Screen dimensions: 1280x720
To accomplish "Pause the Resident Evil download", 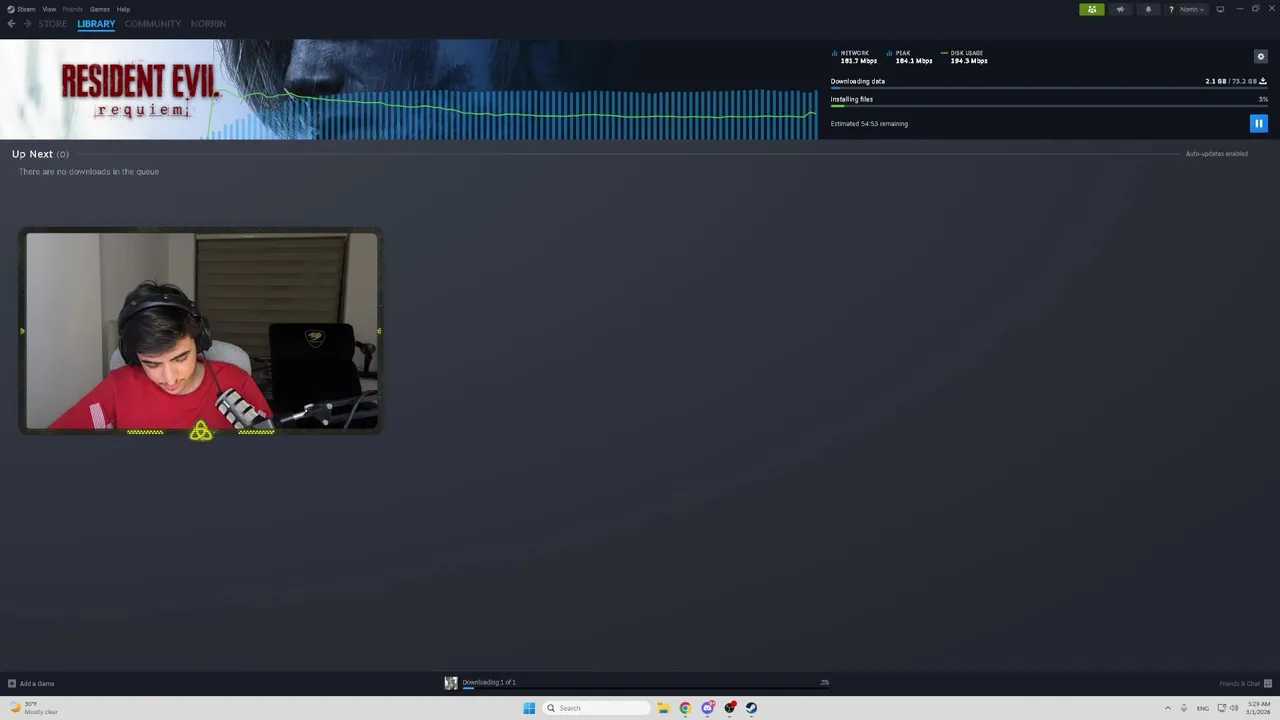I will 1259,123.
